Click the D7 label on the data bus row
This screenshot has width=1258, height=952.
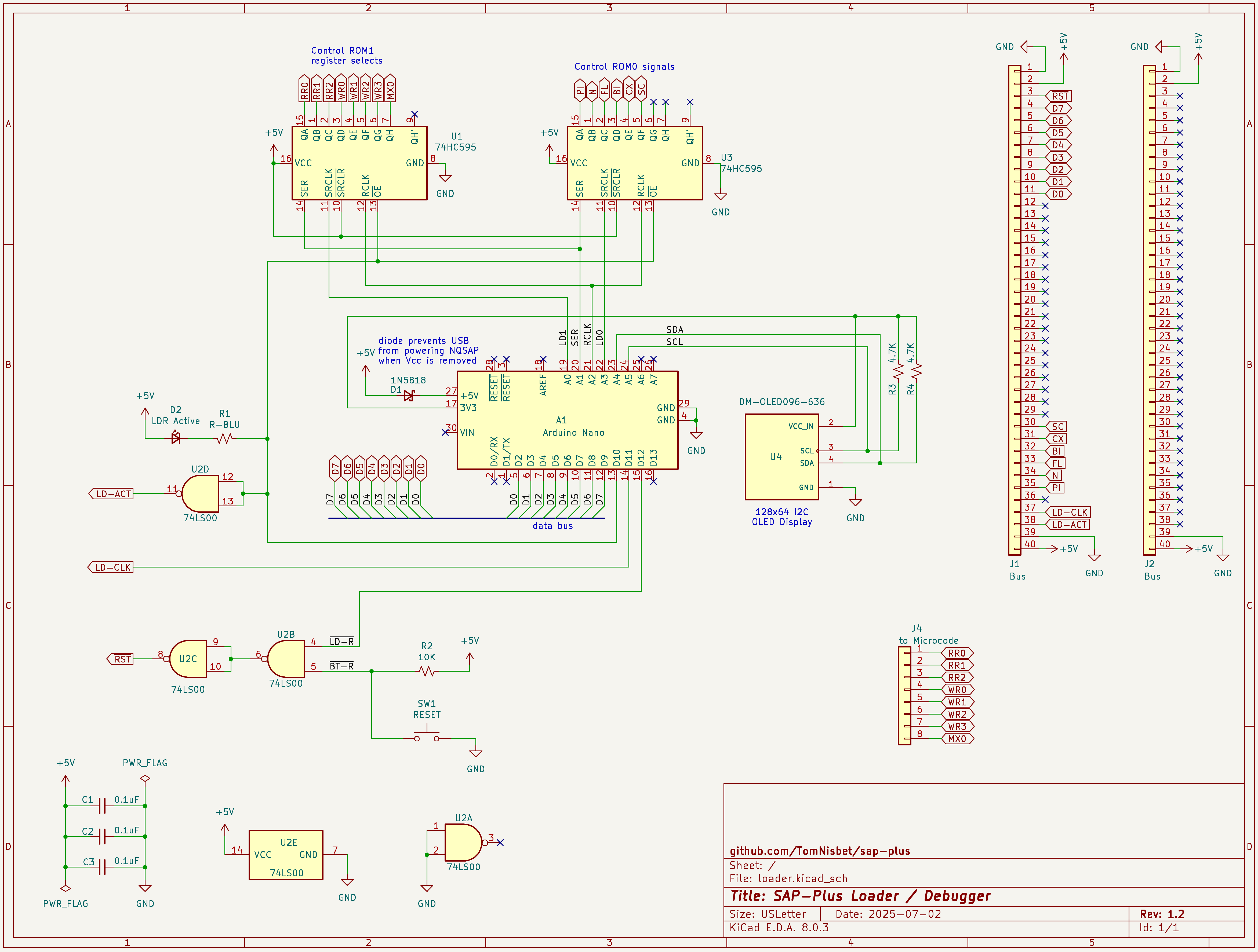pyautogui.click(x=335, y=468)
